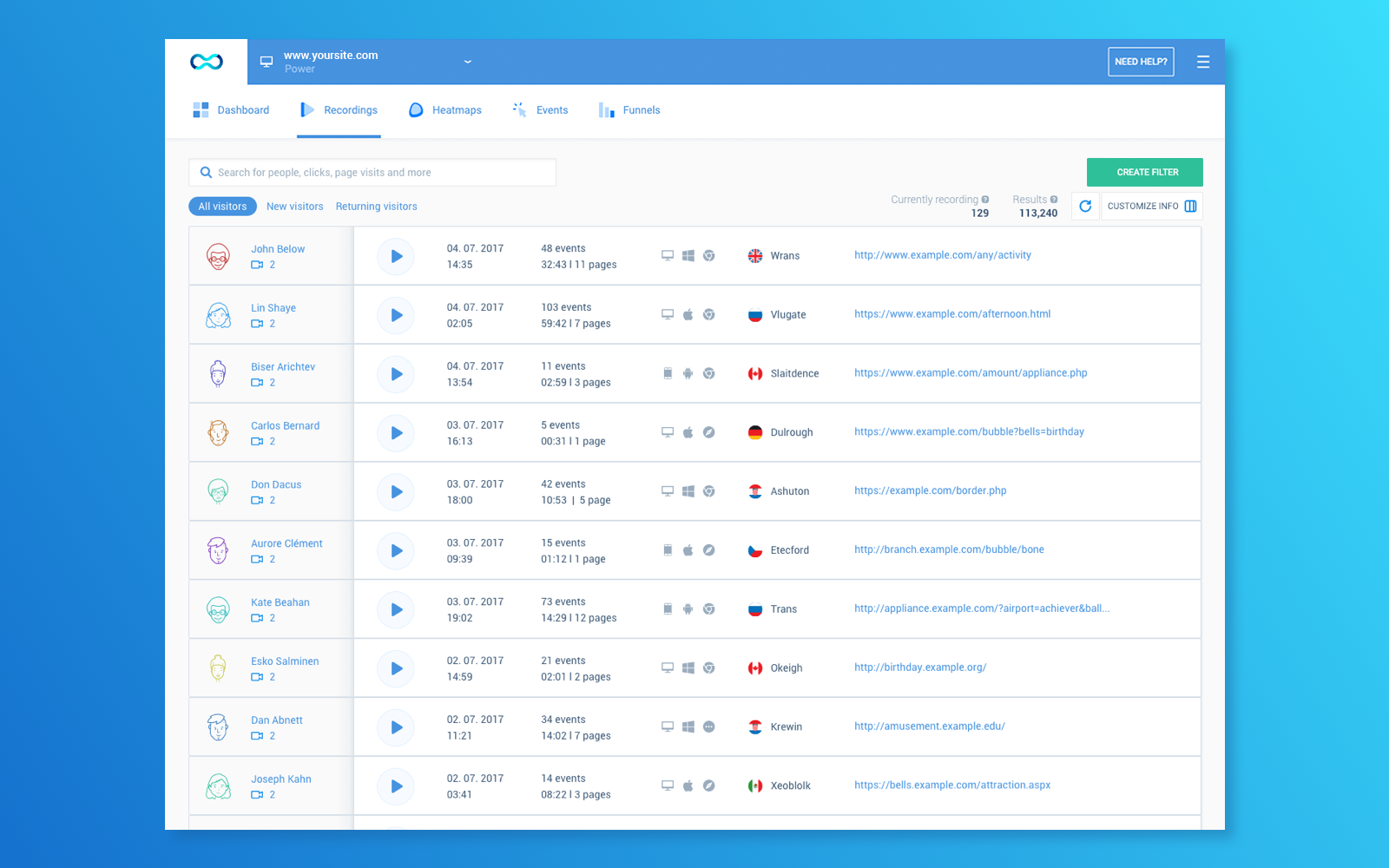The image size is (1389, 868).
Task: Select the New visitors filter
Action: [294, 206]
